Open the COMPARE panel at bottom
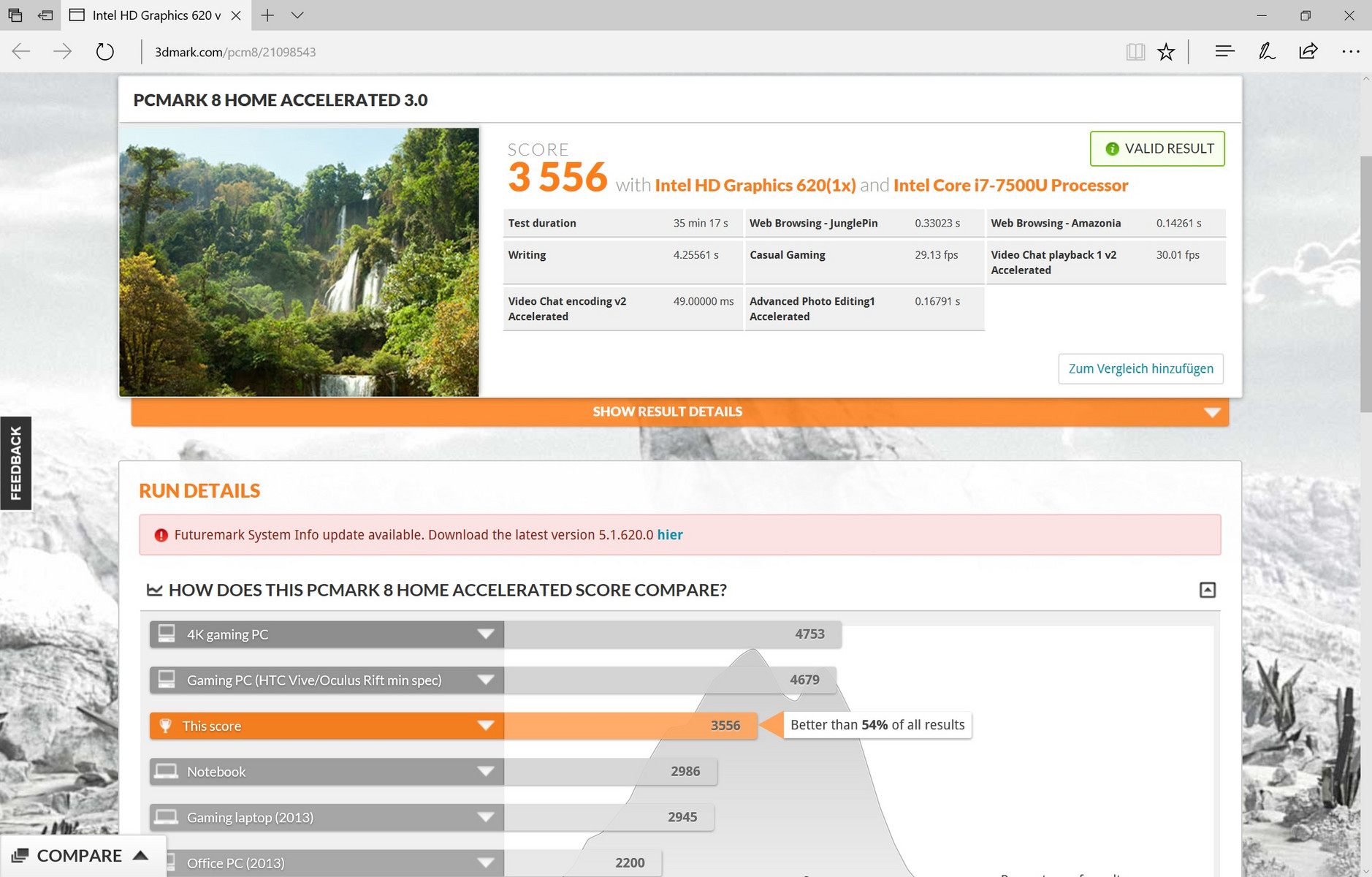This screenshot has width=1372, height=877. tap(83, 856)
